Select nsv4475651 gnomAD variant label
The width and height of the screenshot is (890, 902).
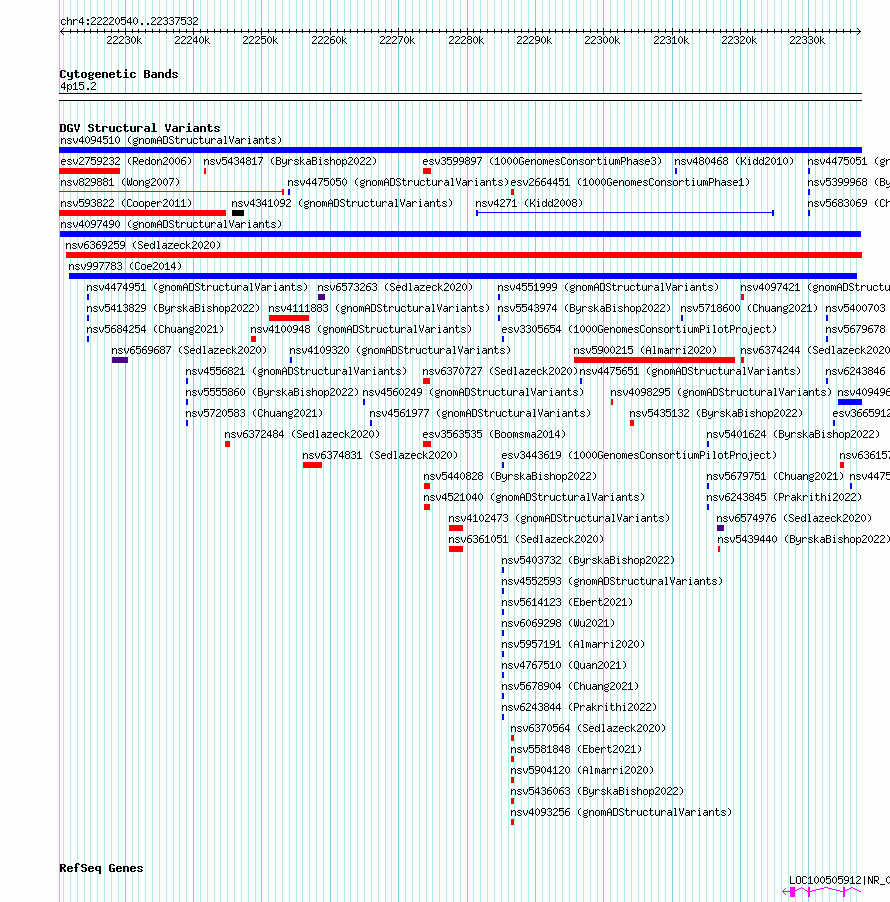click(690, 371)
